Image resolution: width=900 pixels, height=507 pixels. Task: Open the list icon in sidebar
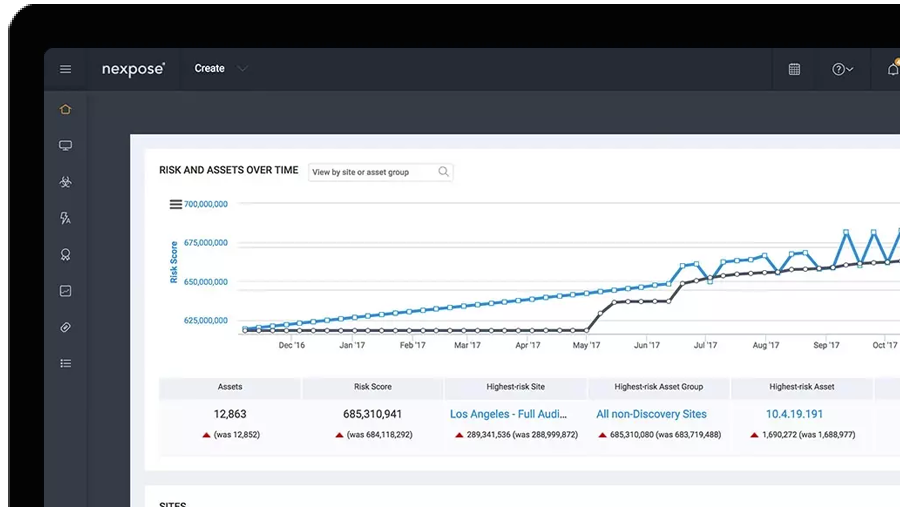[x=65, y=363]
